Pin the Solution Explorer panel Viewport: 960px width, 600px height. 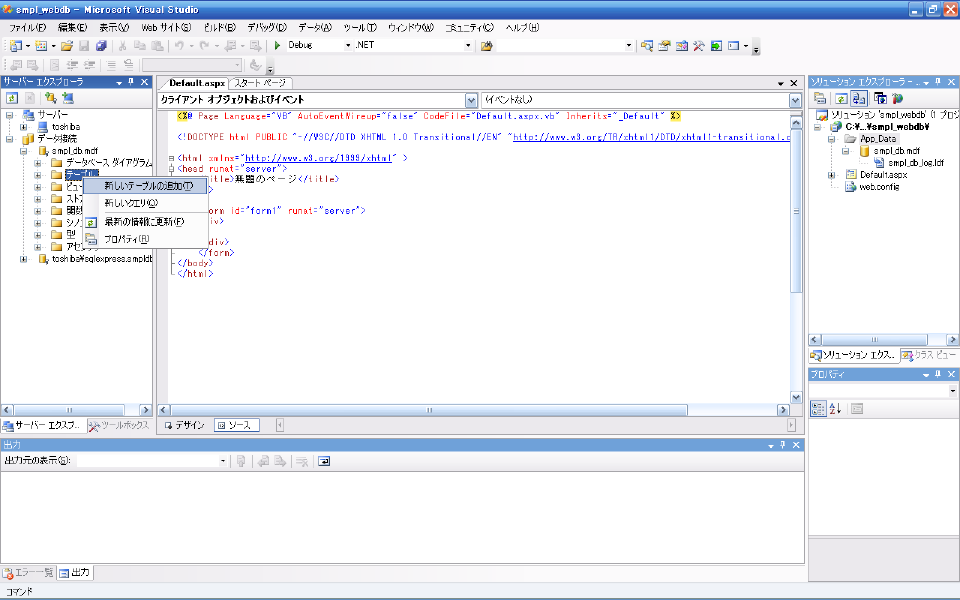pyautogui.click(x=938, y=82)
